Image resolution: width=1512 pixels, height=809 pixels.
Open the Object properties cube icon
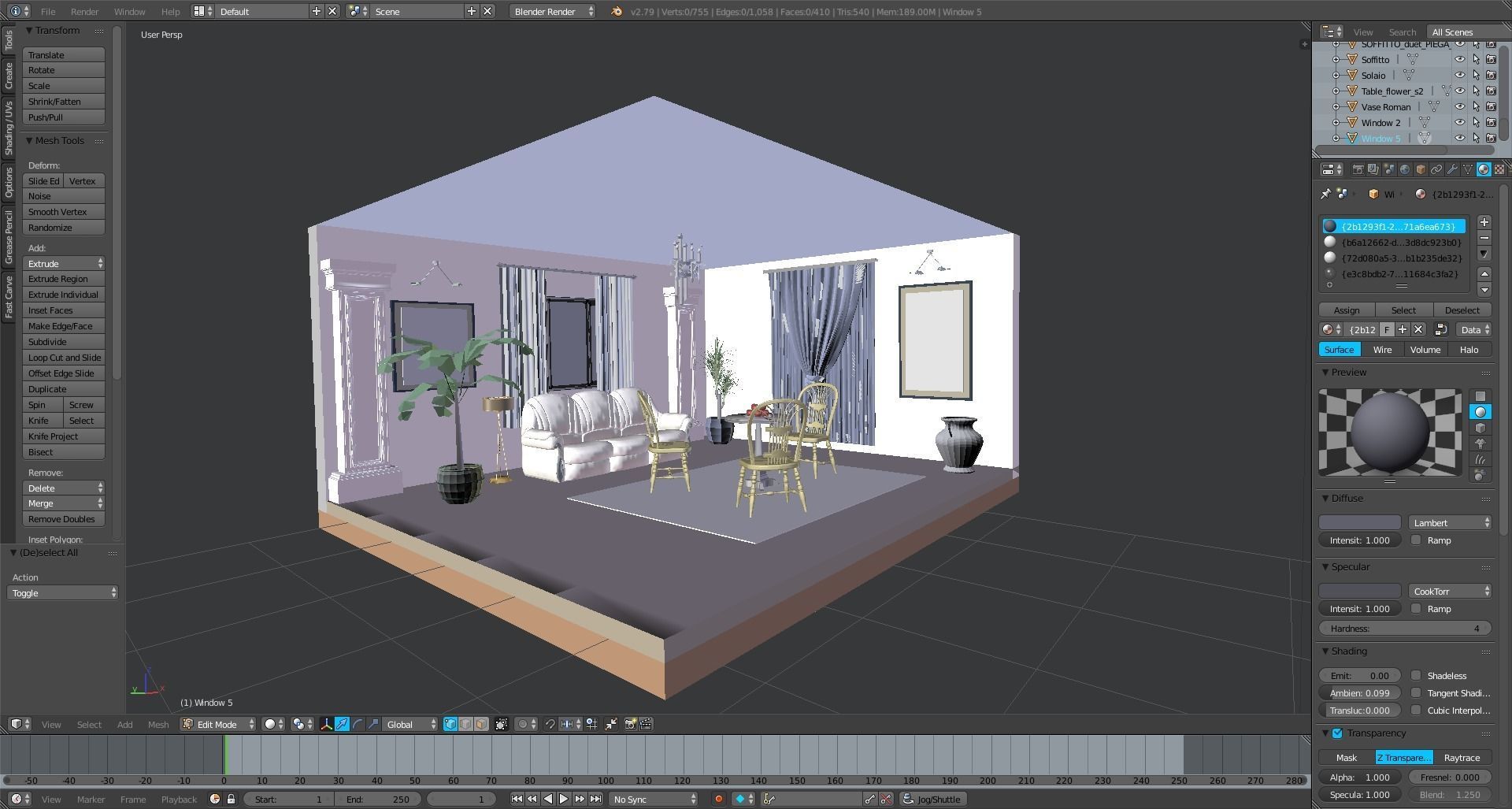(1421, 169)
